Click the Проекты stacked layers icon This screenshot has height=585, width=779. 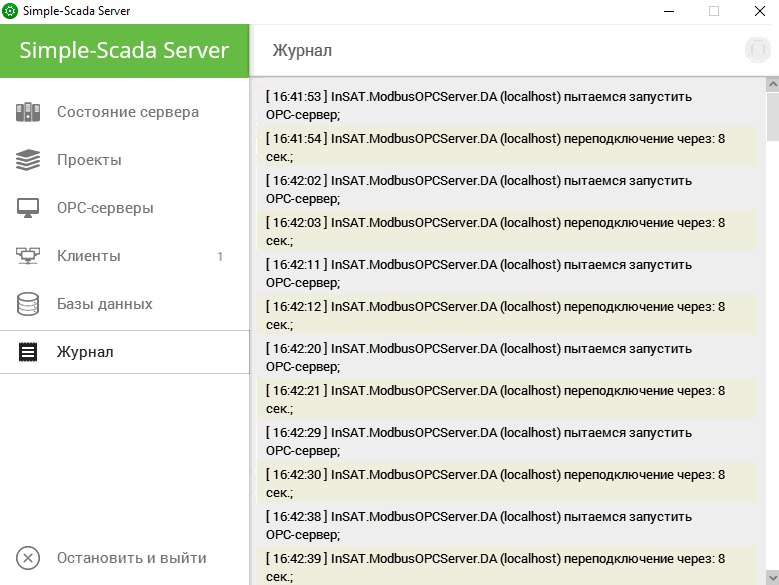coord(28,160)
